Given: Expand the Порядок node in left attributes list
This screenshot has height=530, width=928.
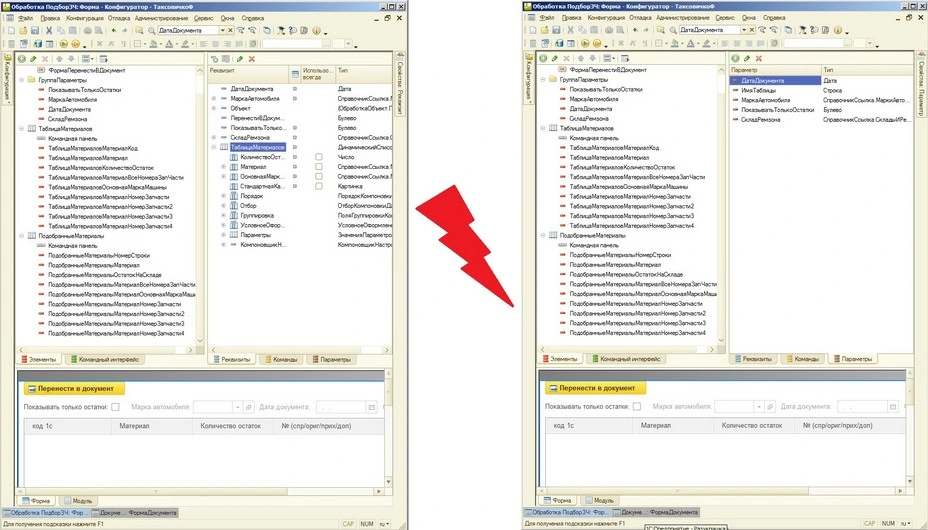Looking at the screenshot, I should 224,196.
